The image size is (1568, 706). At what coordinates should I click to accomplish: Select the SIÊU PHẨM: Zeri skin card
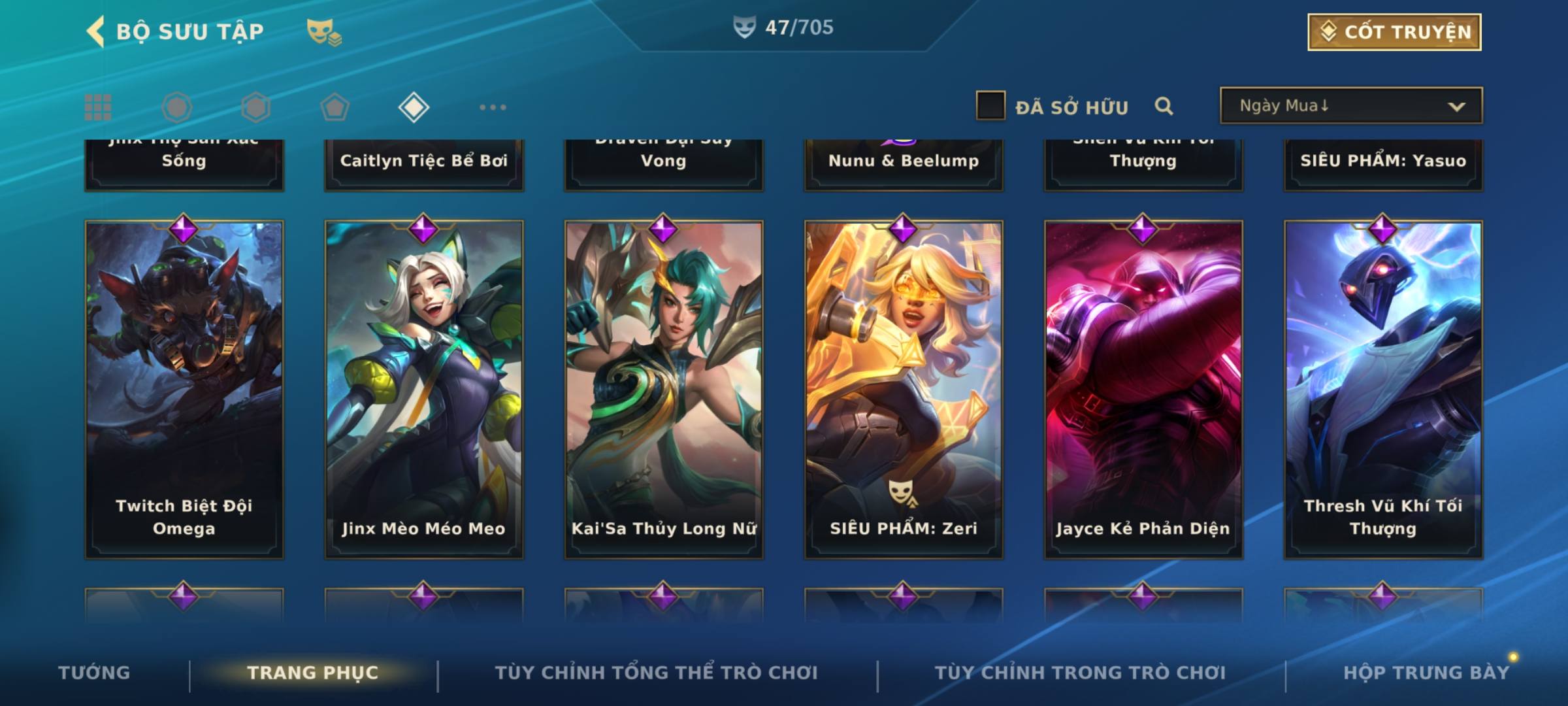coord(904,390)
